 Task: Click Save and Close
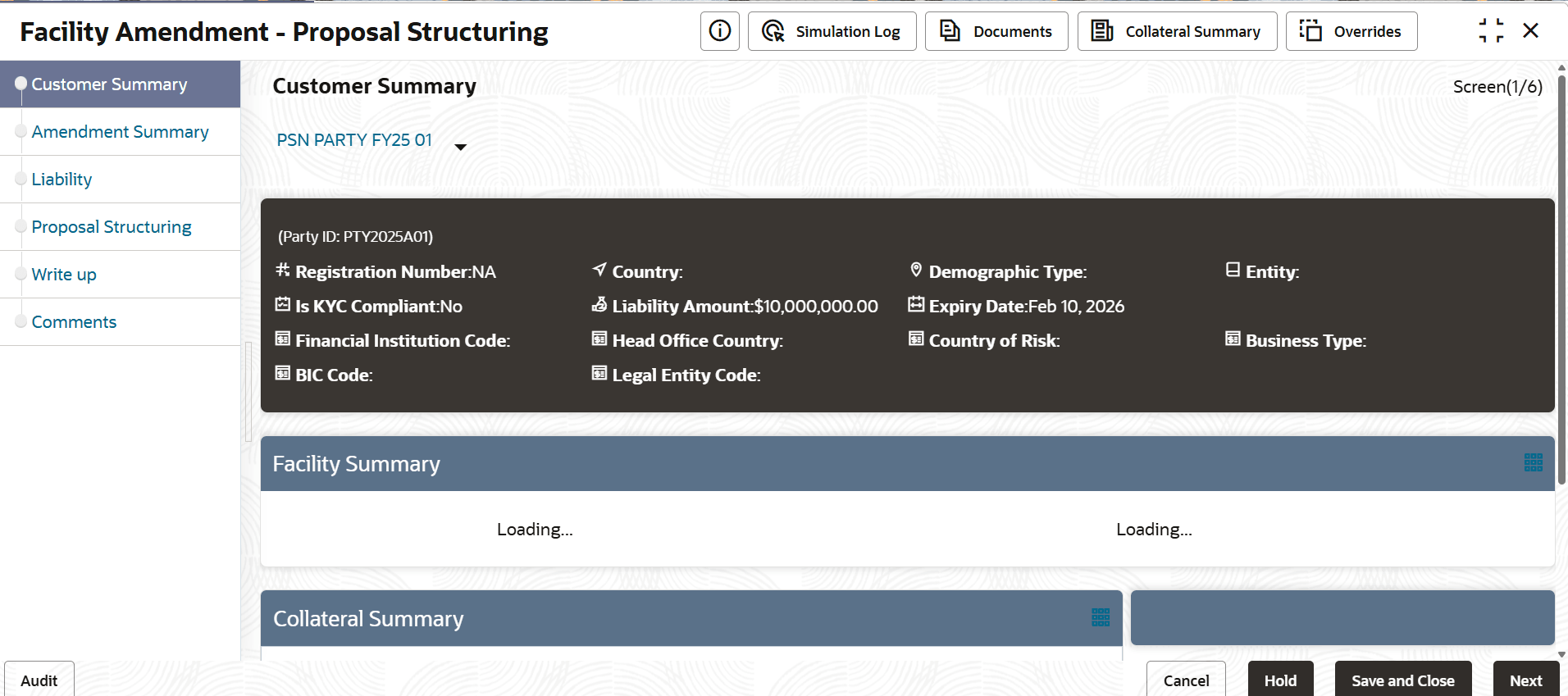tap(1402, 680)
